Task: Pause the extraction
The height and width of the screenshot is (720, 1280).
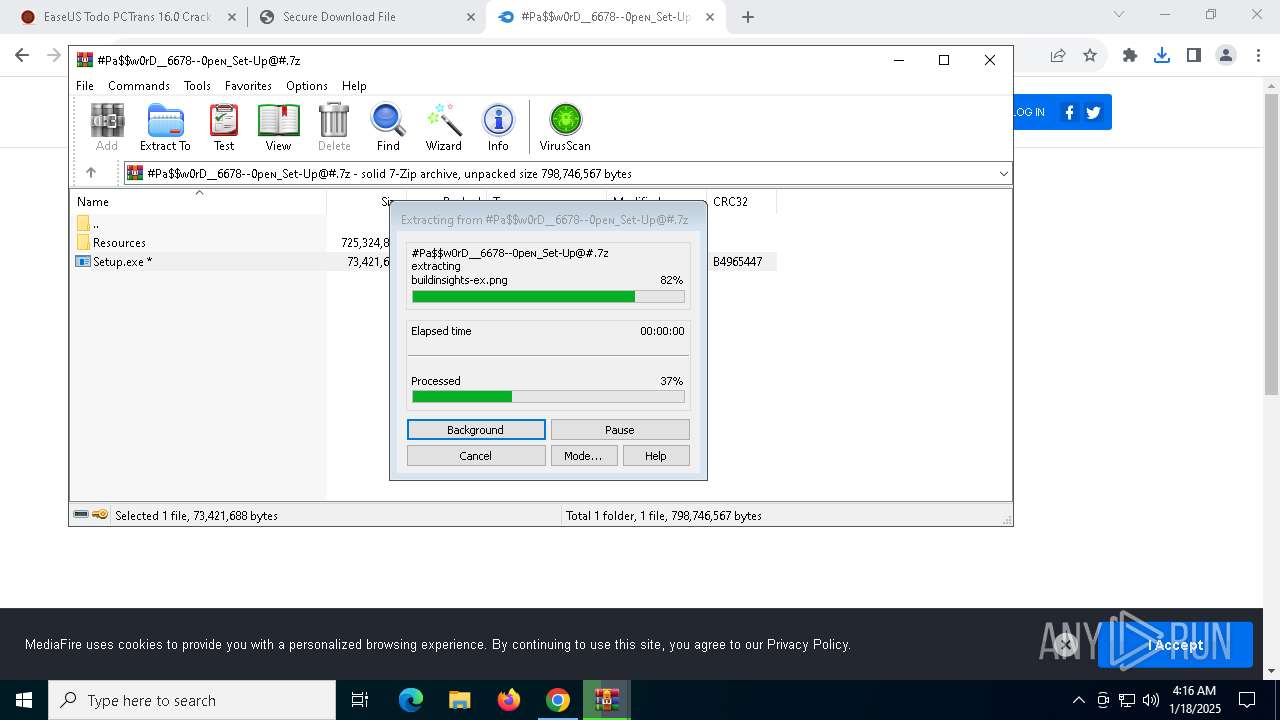Action: click(x=620, y=429)
